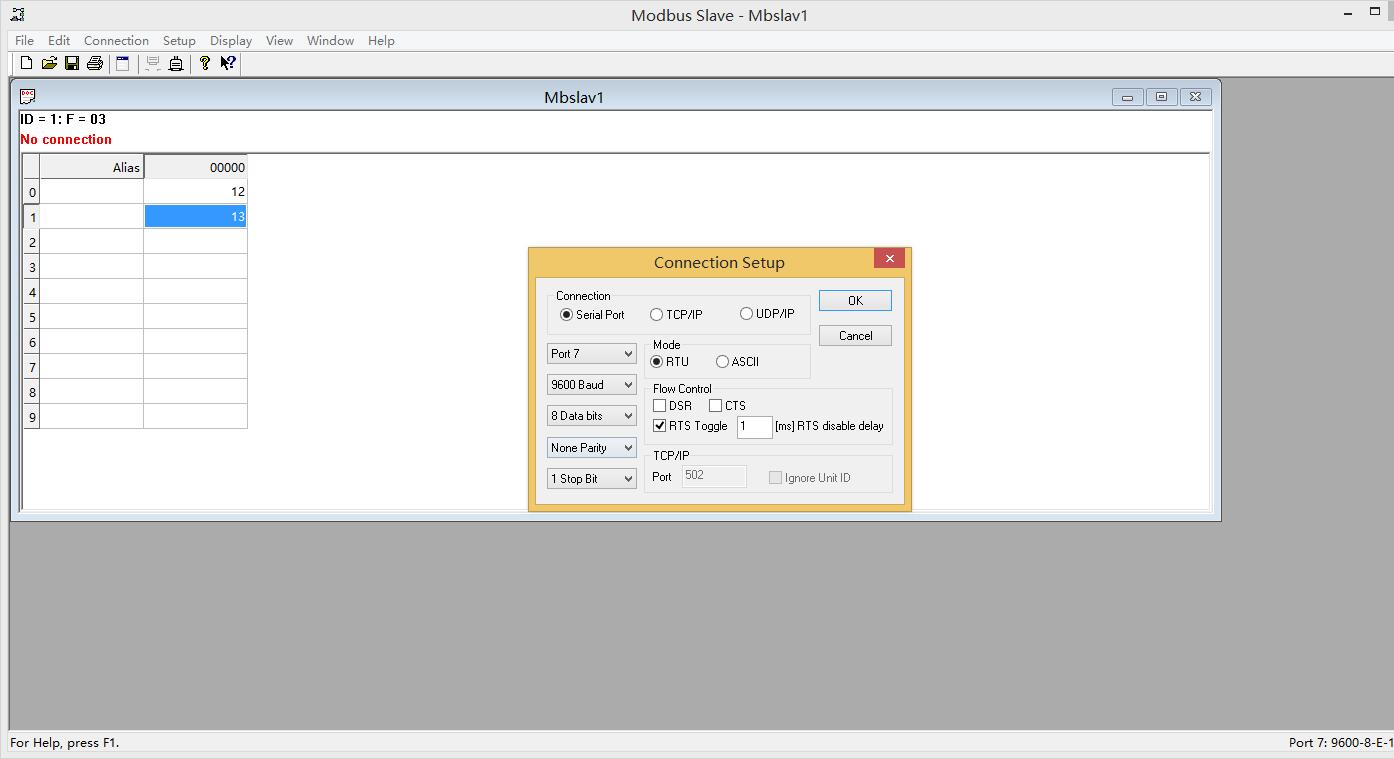Open the 9600 Baud dropdown
Image resolution: width=1394 pixels, height=759 pixels.
tap(592, 385)
